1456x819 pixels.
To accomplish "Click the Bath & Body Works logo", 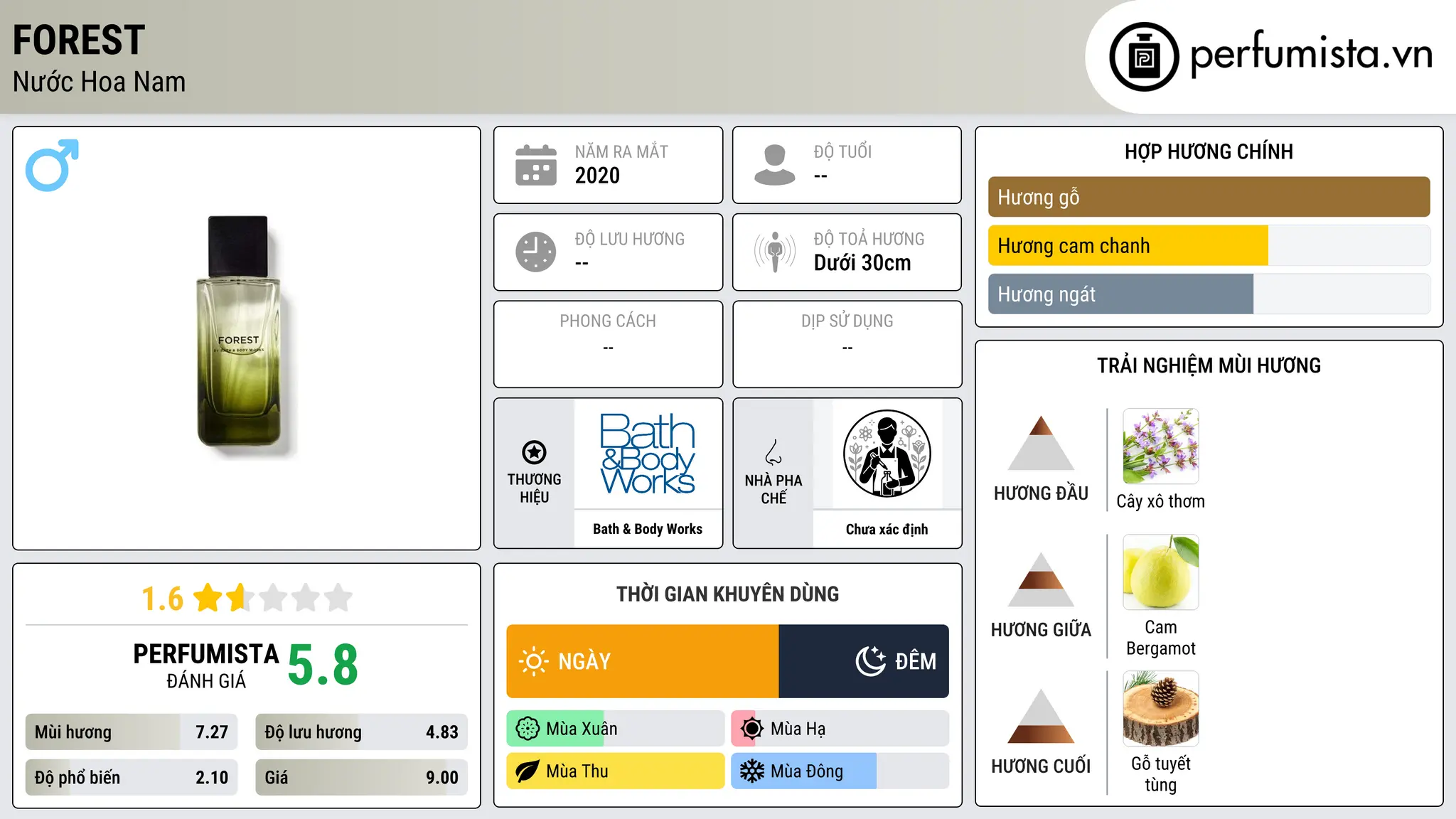I will pyautogui.click(x=648, y=454).
